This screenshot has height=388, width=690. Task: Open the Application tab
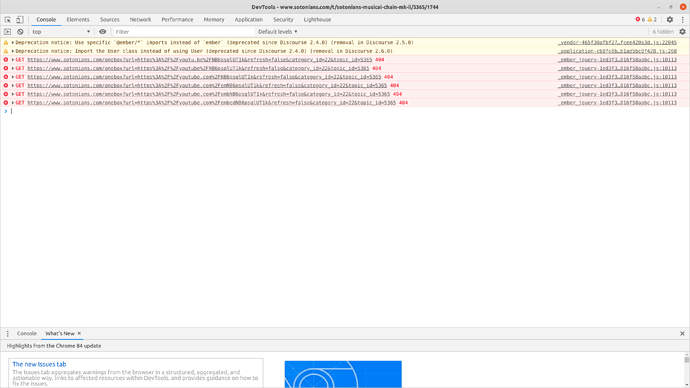249,20
